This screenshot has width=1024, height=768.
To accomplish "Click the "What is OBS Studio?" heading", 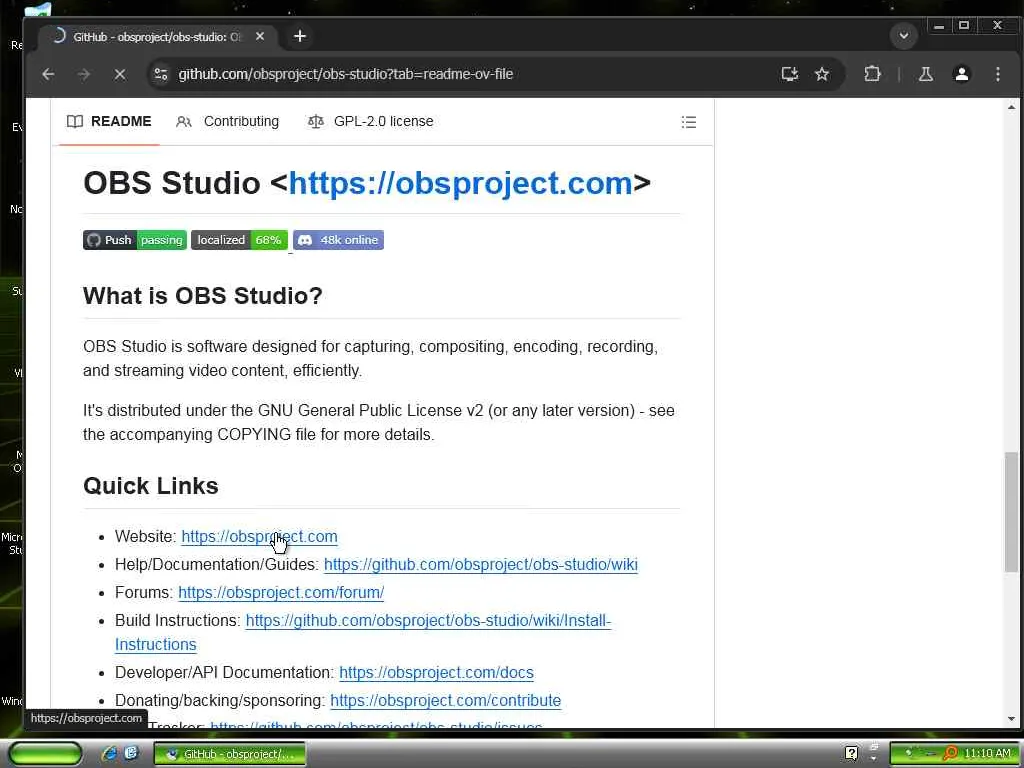I will click(x=202, y=296).
